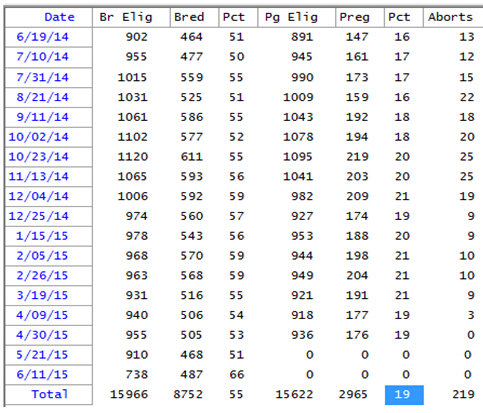Select Pg Elig value 1095
The height and width of the screenshot is (413, 483).
point(298,157)
